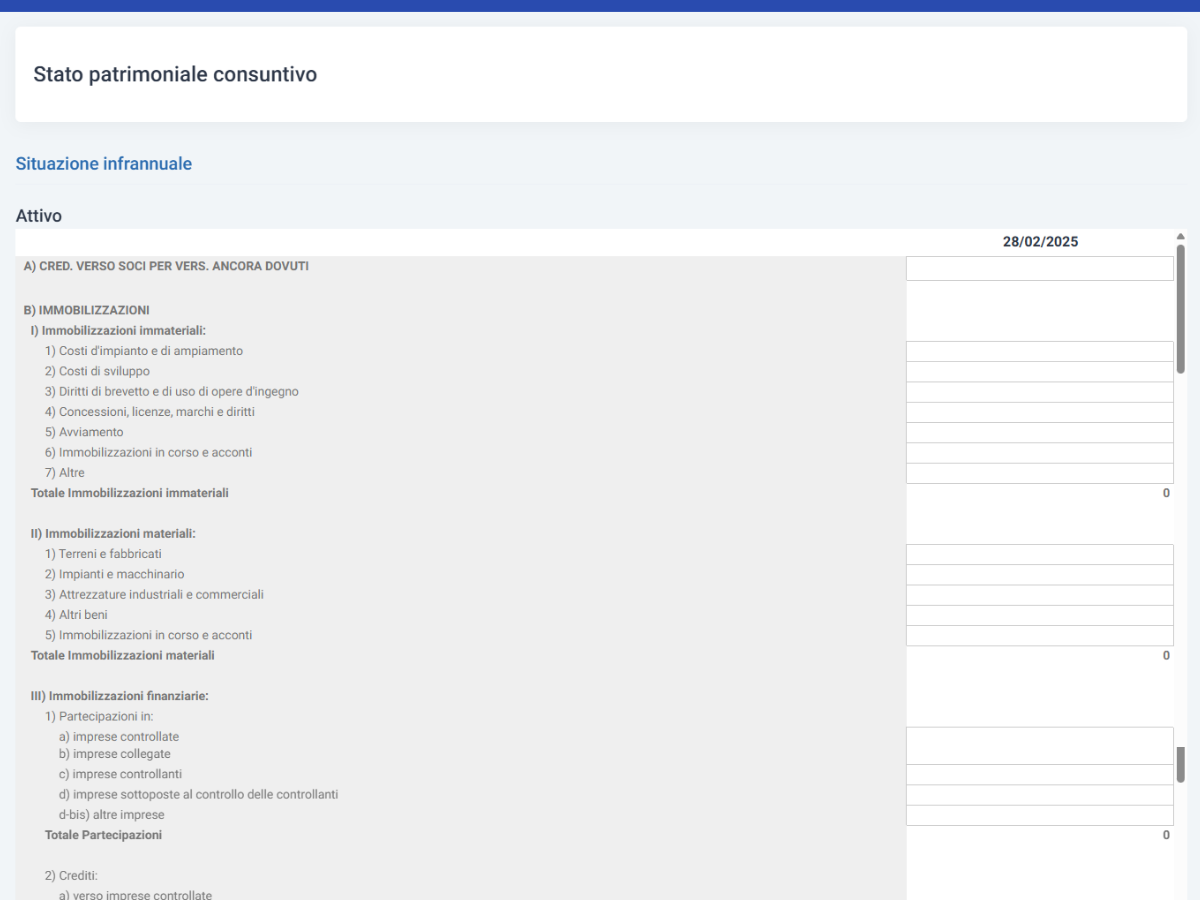1200x900 pixels.
Task: Click the Costi d'impianto e di ampiamento field
Action: (x=1039, y=351)
